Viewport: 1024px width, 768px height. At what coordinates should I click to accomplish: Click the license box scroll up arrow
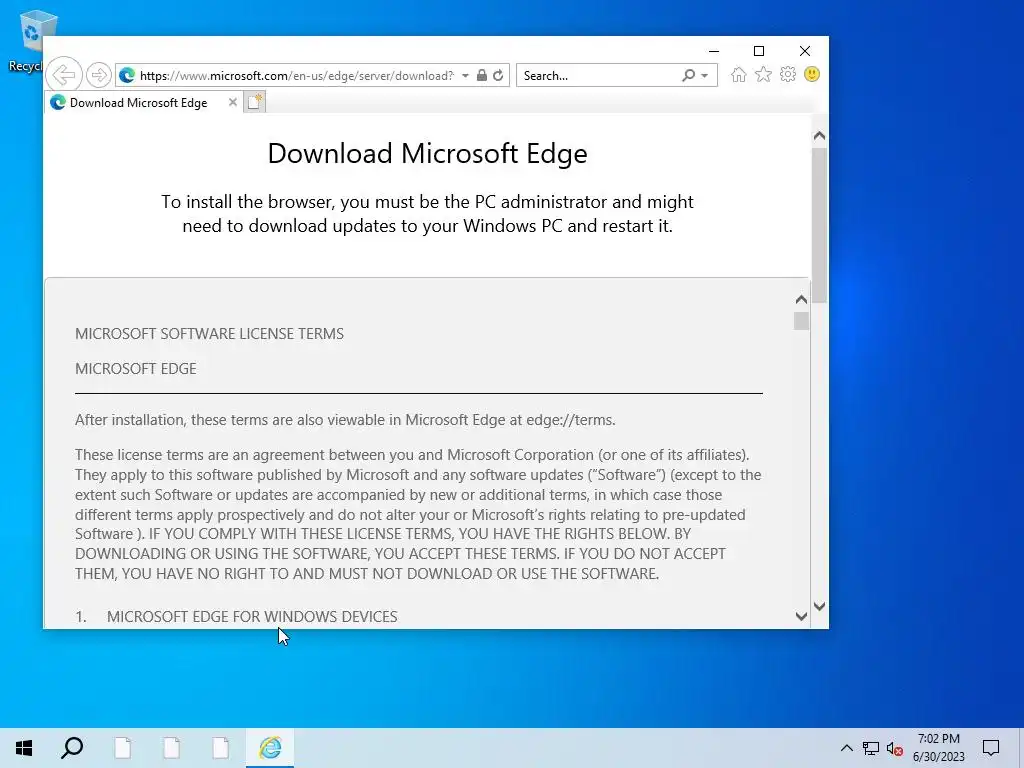click(x=801, y=300)
